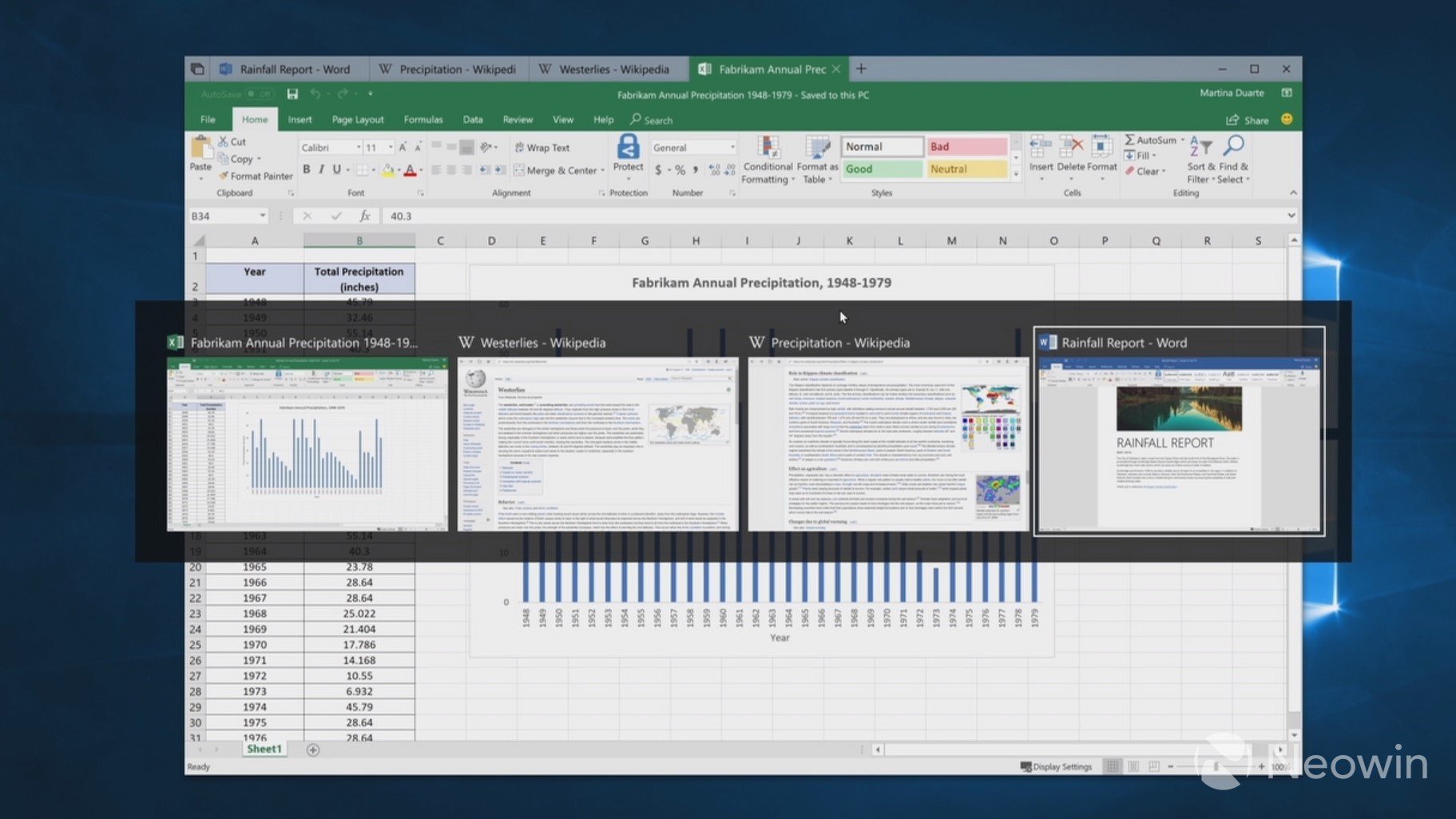
Task: Click the Cut scissors icon
Action: [x=224, y=141]
